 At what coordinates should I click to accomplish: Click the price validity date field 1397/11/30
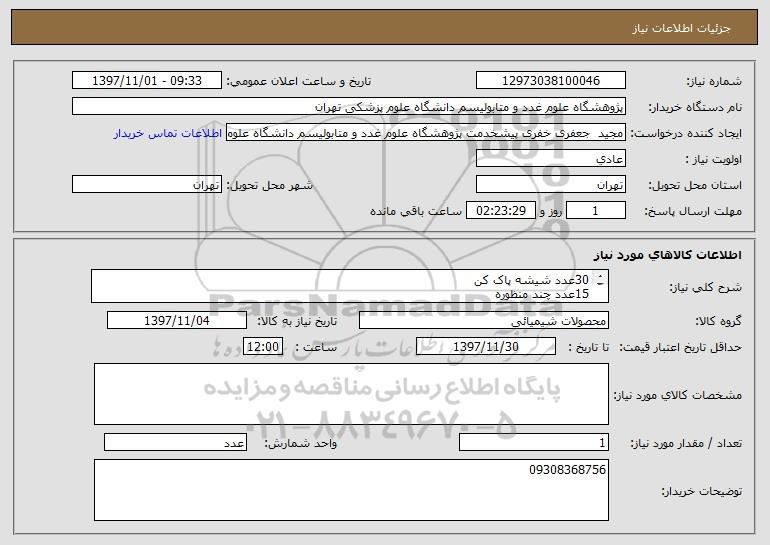[486, 347]
